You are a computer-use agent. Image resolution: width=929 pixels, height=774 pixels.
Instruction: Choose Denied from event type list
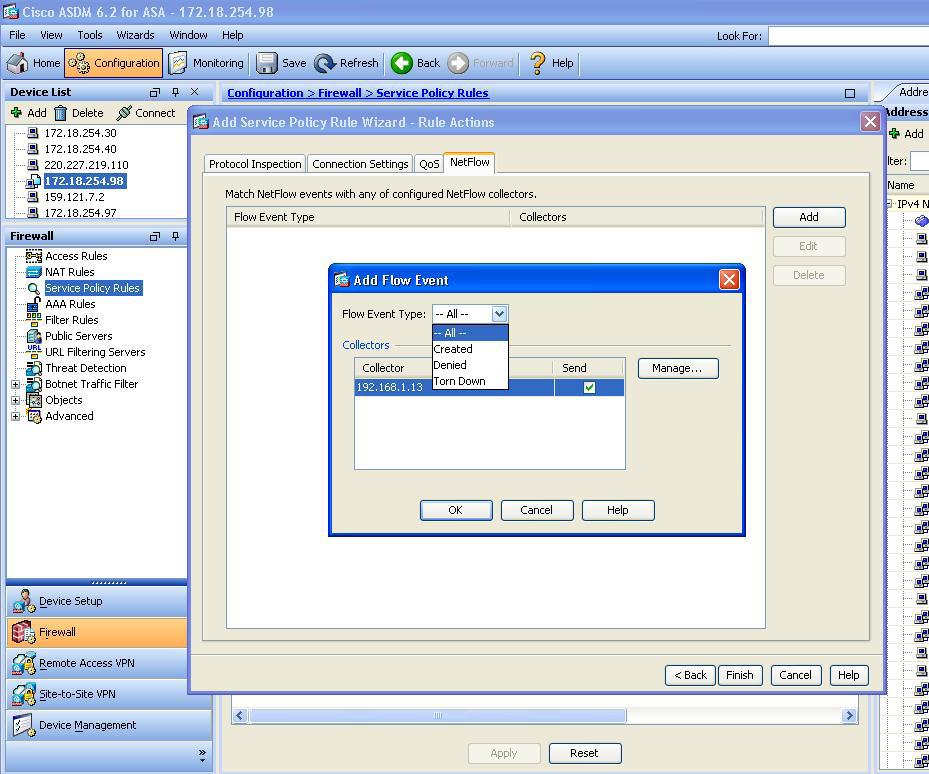coord(470,365)
